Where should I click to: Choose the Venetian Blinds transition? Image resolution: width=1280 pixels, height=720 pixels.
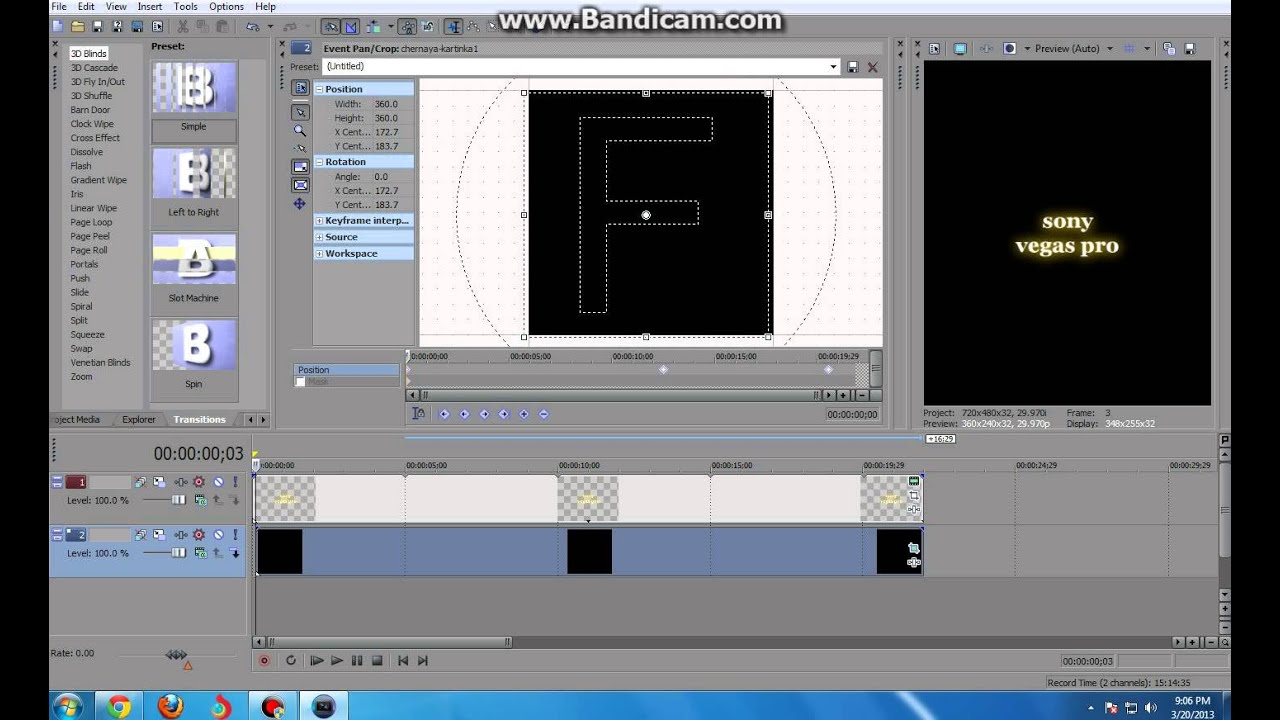click(100, 363)
